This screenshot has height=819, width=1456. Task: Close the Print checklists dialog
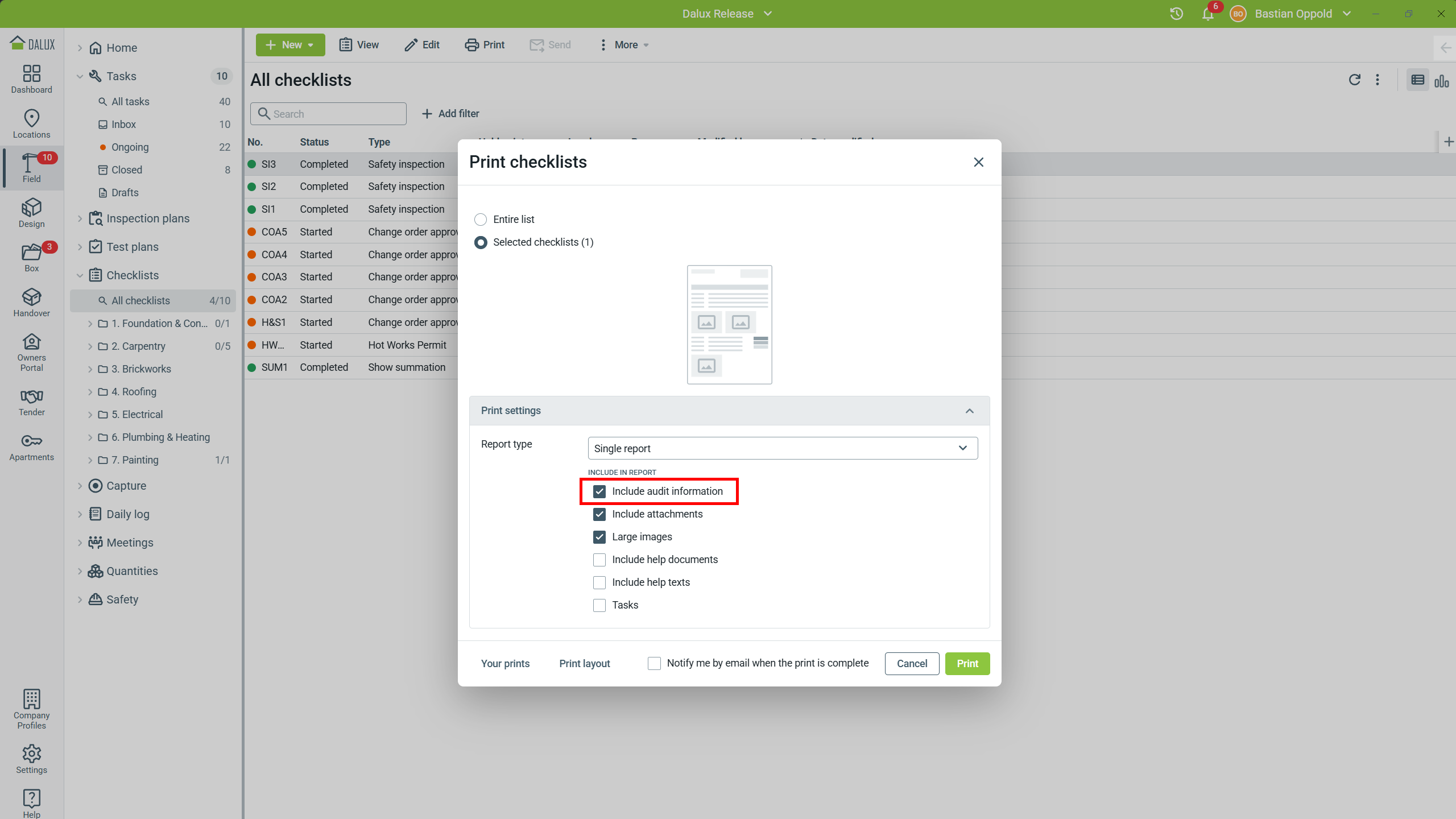[x=978, y=162]
